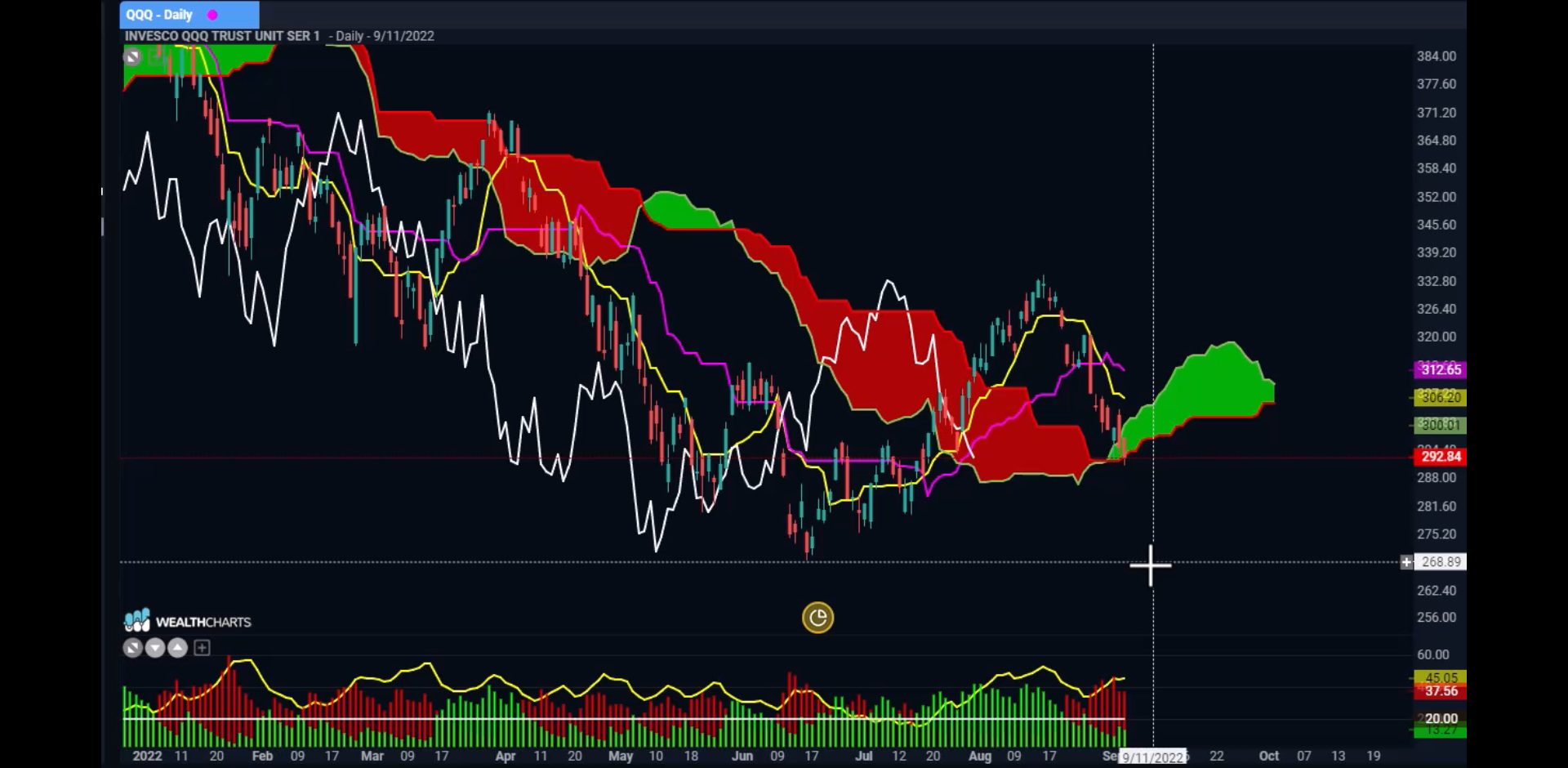Move indicator panel down with down-arrow button

point(155,648)
